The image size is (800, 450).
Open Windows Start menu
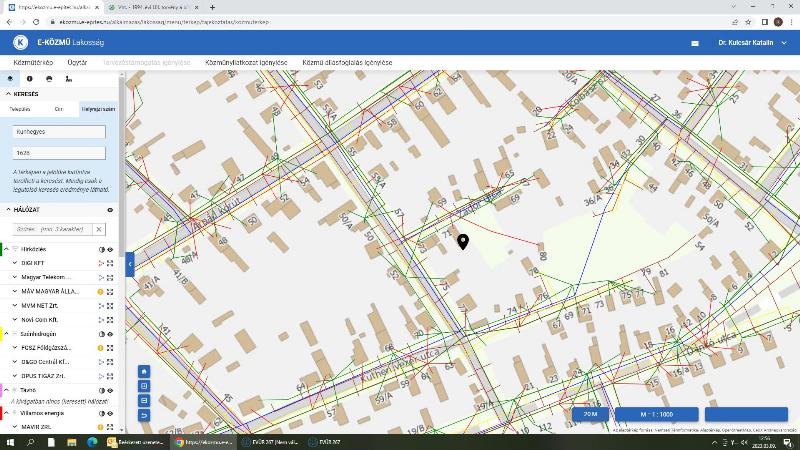[10, 442]
